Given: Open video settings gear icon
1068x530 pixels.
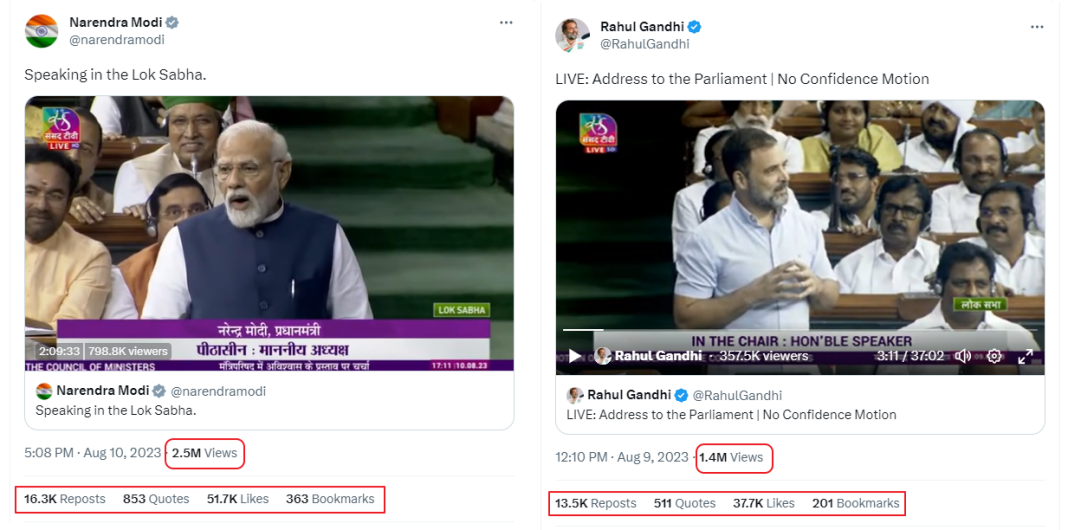Looking at the screenshot, I should 994,356.
